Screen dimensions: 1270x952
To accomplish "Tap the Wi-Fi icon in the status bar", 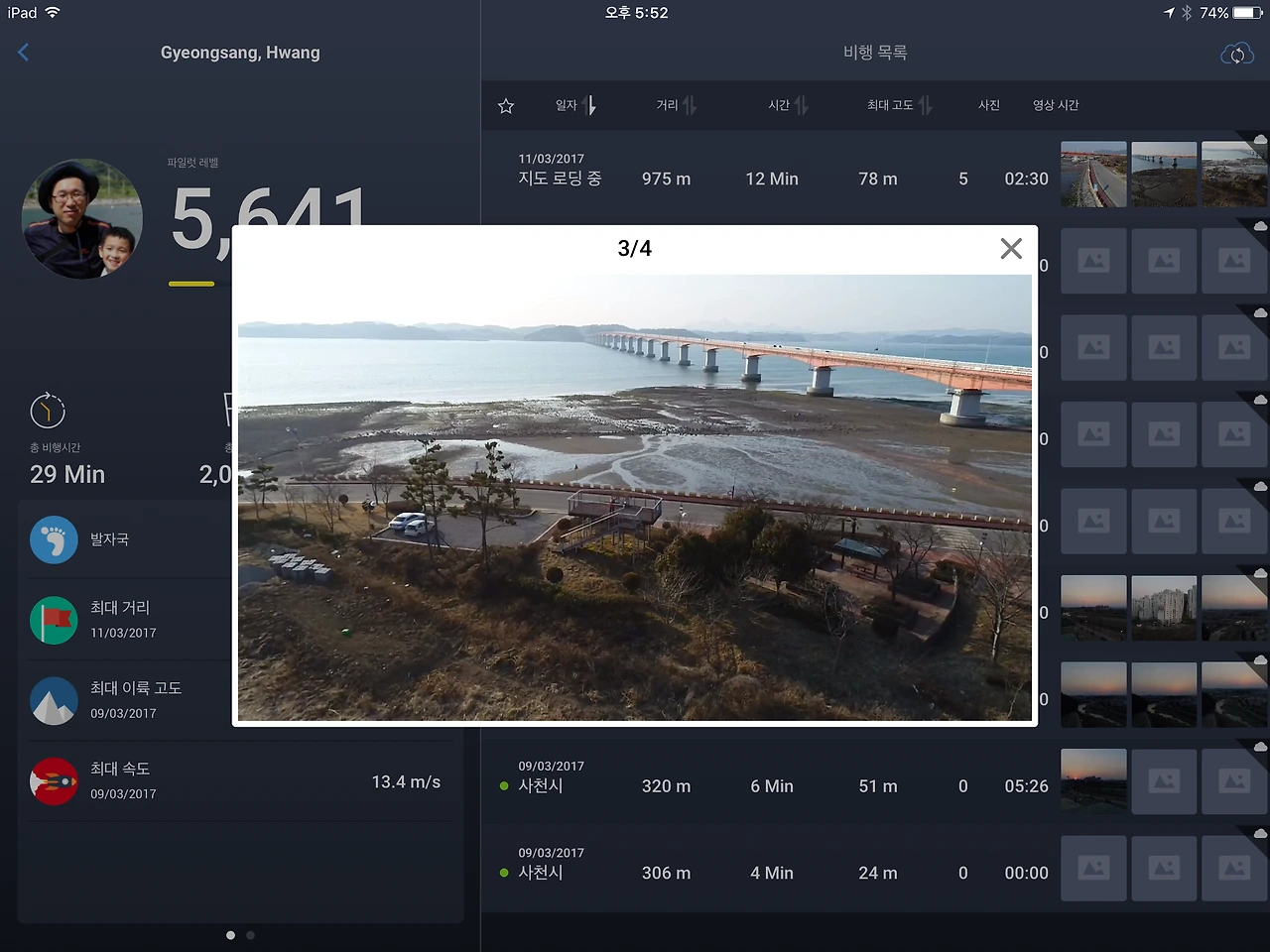I will tap(53, 13).
